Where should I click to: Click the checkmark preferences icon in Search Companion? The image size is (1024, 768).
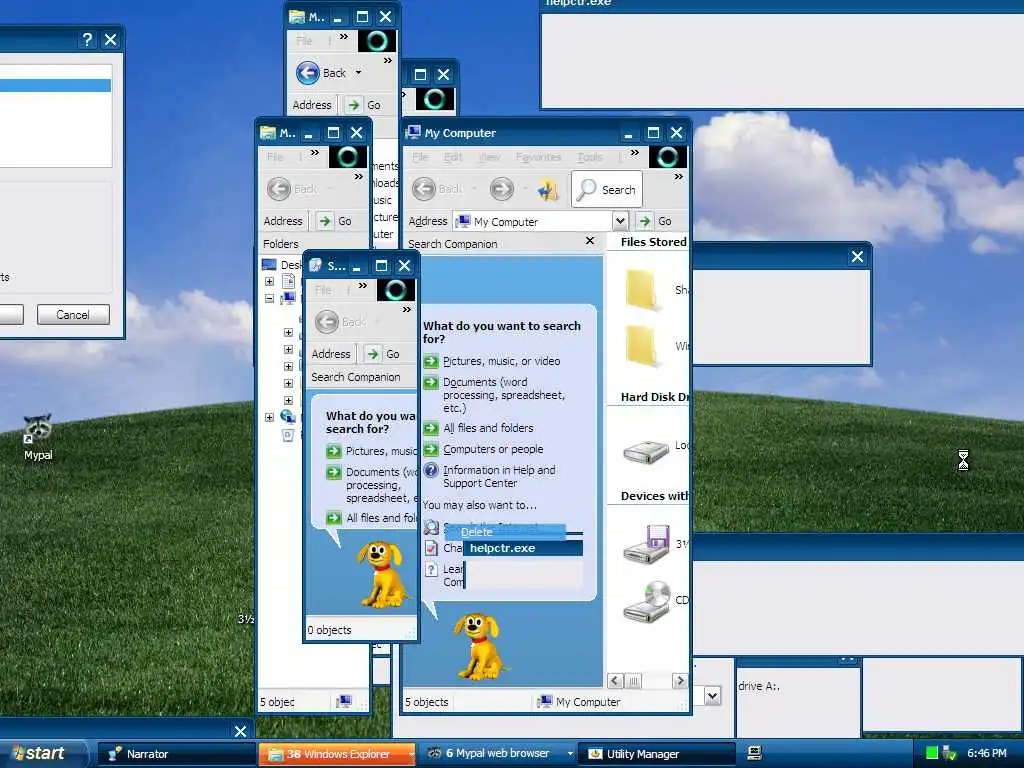[x=431, y=548]
